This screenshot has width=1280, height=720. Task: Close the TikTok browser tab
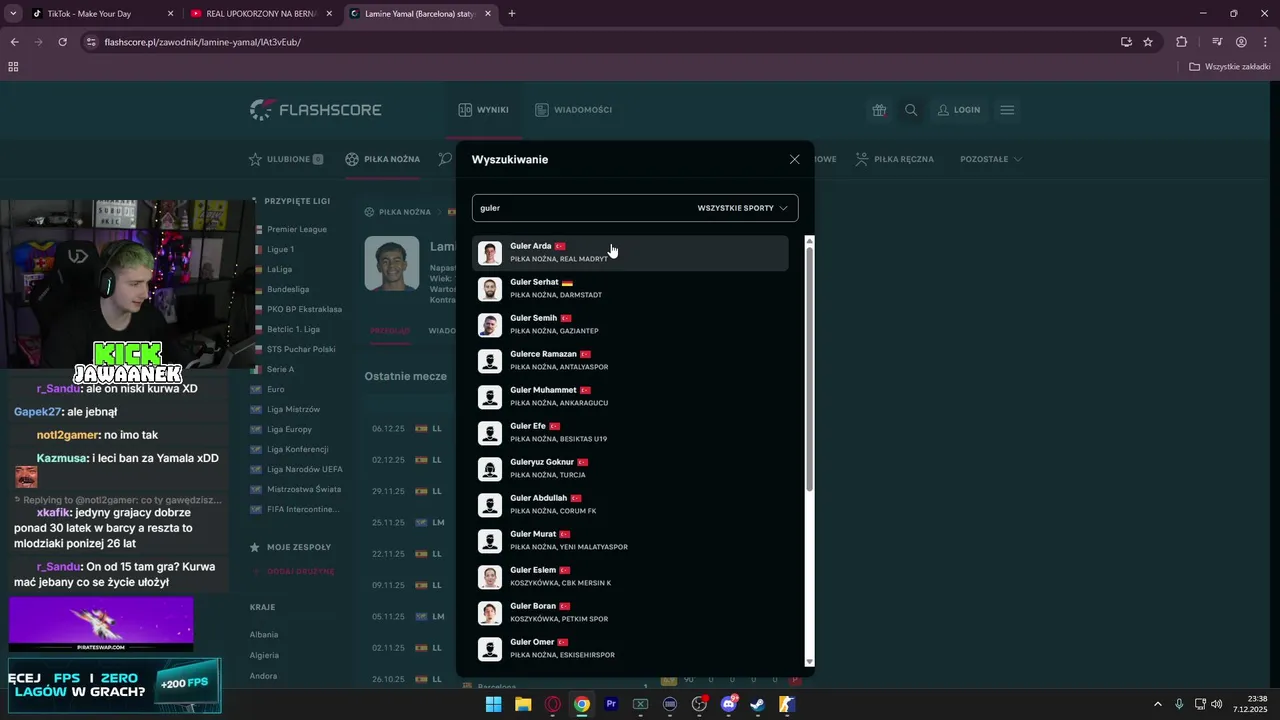tap(171, 14)
